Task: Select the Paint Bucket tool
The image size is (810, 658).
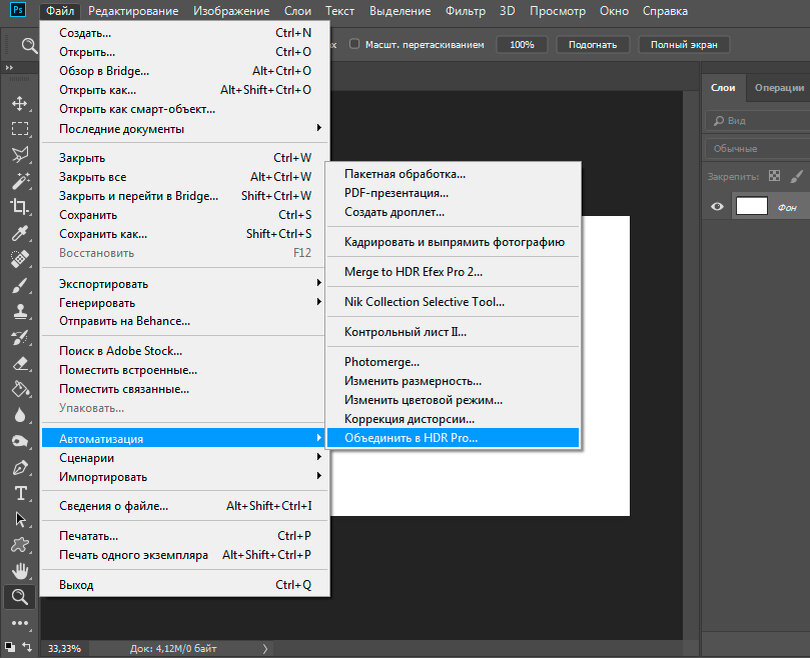Action: tap(20, 389)
